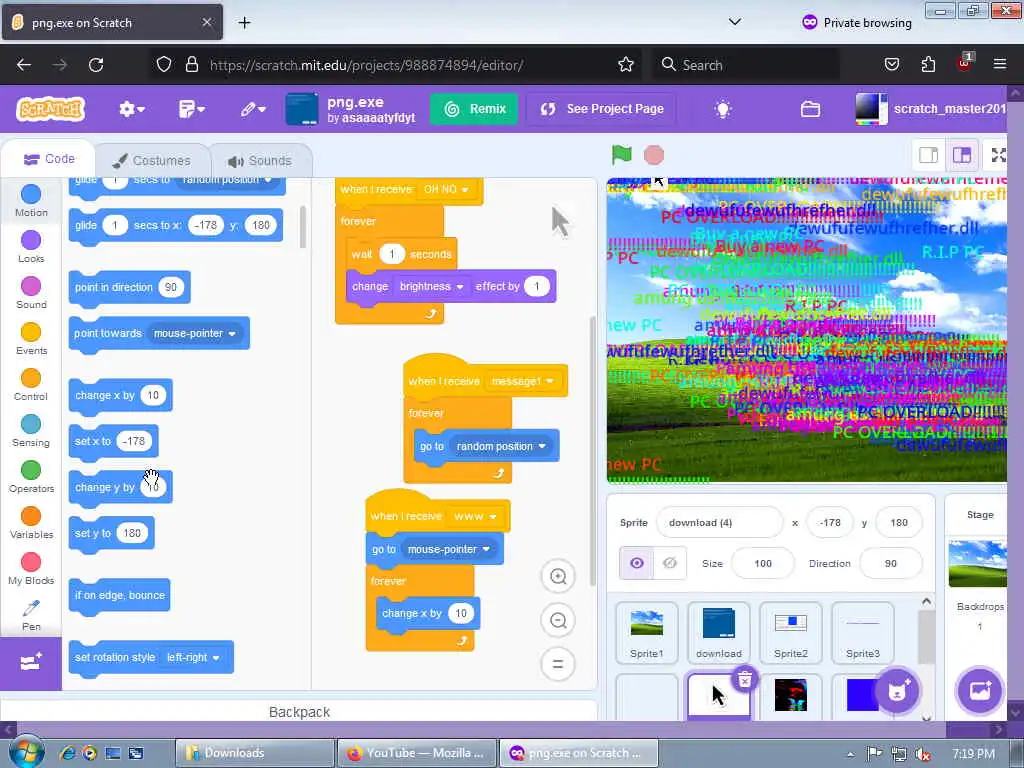Viewport: 1024px width, 768px height.
Task: Open the Tutorials lightbulb
Action: click(x=723, y=109)
